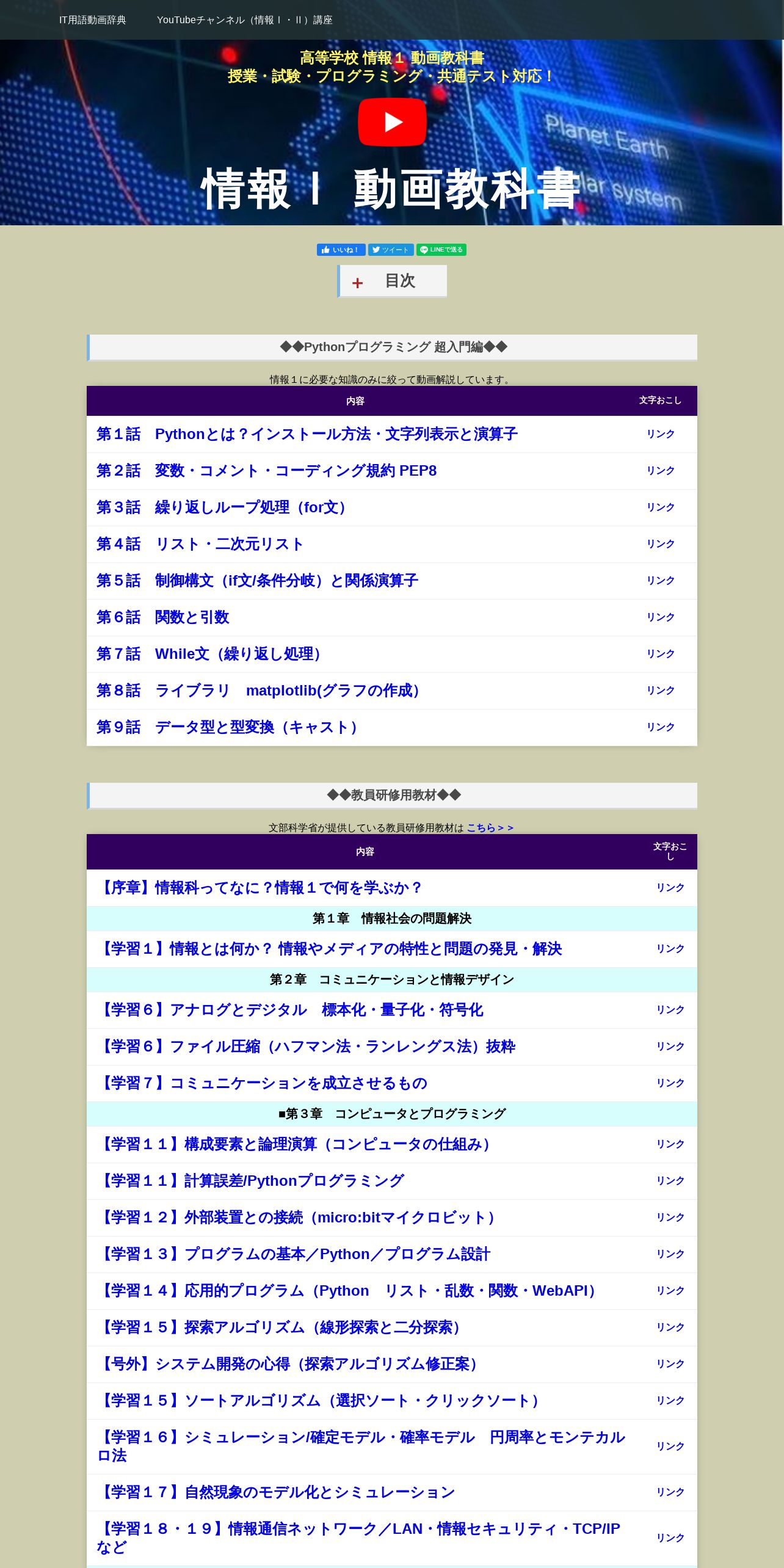Click リンク in the 【学習14】 row
784x1568 pixels.
point(670,1291)
